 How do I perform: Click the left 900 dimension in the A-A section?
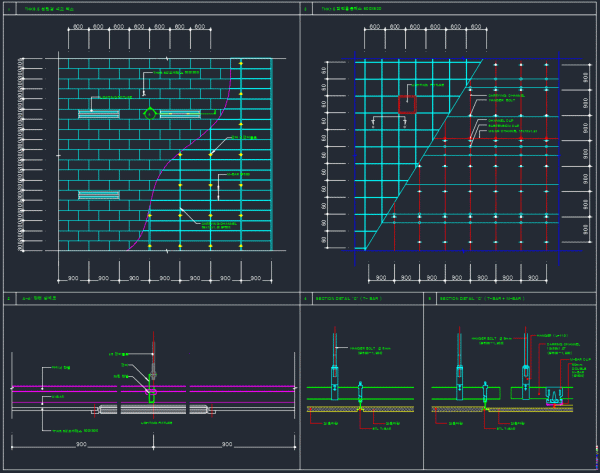(x=80, y=443)
